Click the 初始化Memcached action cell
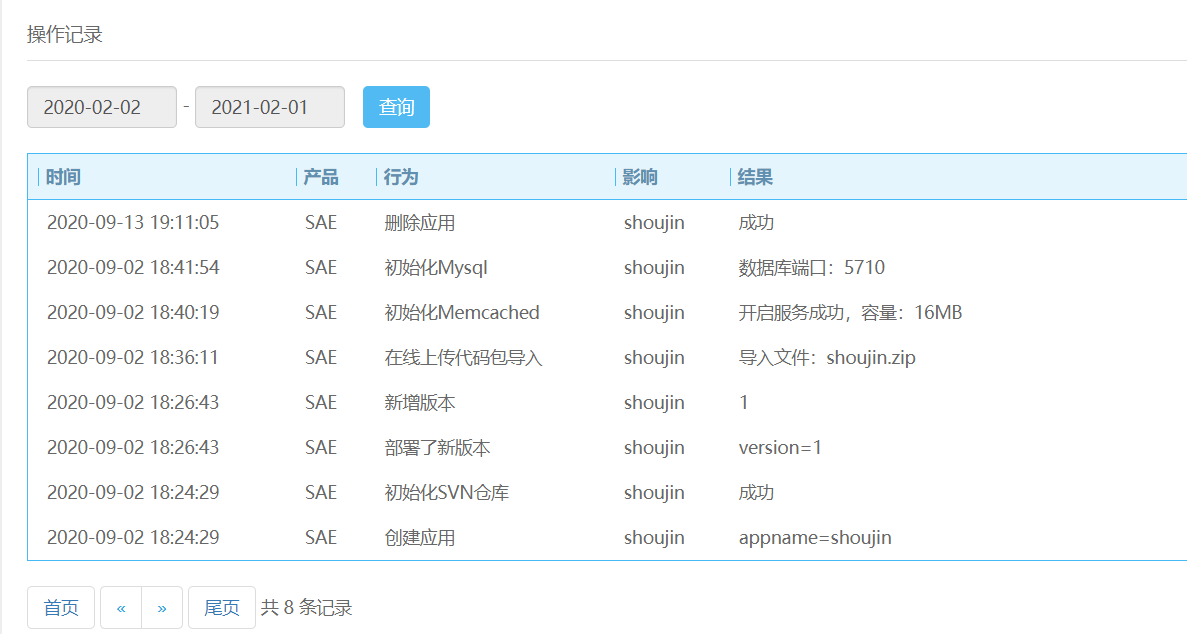The width and height of the screenshot is (1187, 634). (x=462, y=312)
